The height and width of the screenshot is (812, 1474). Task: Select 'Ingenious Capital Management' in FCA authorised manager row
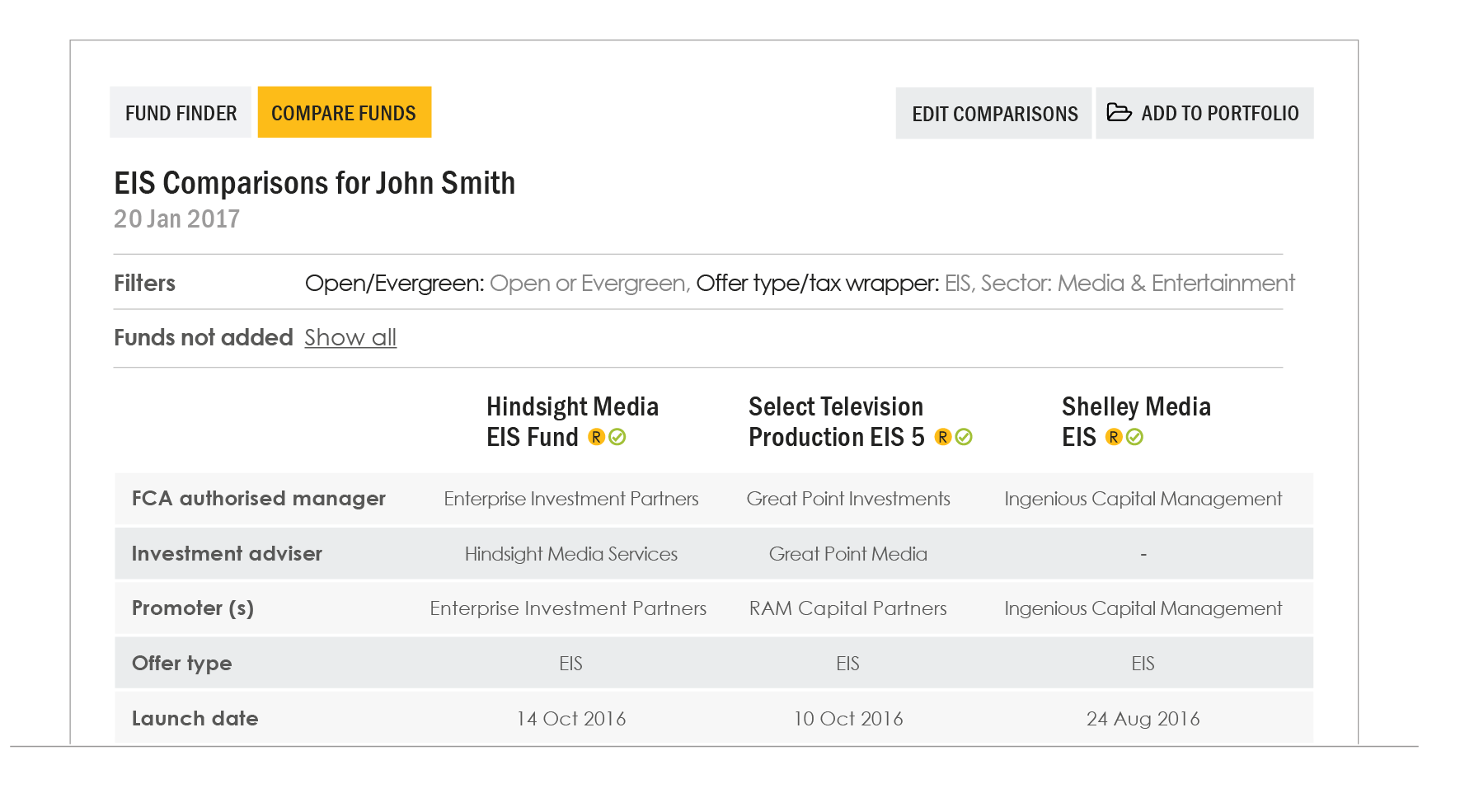click(1143, 499)
